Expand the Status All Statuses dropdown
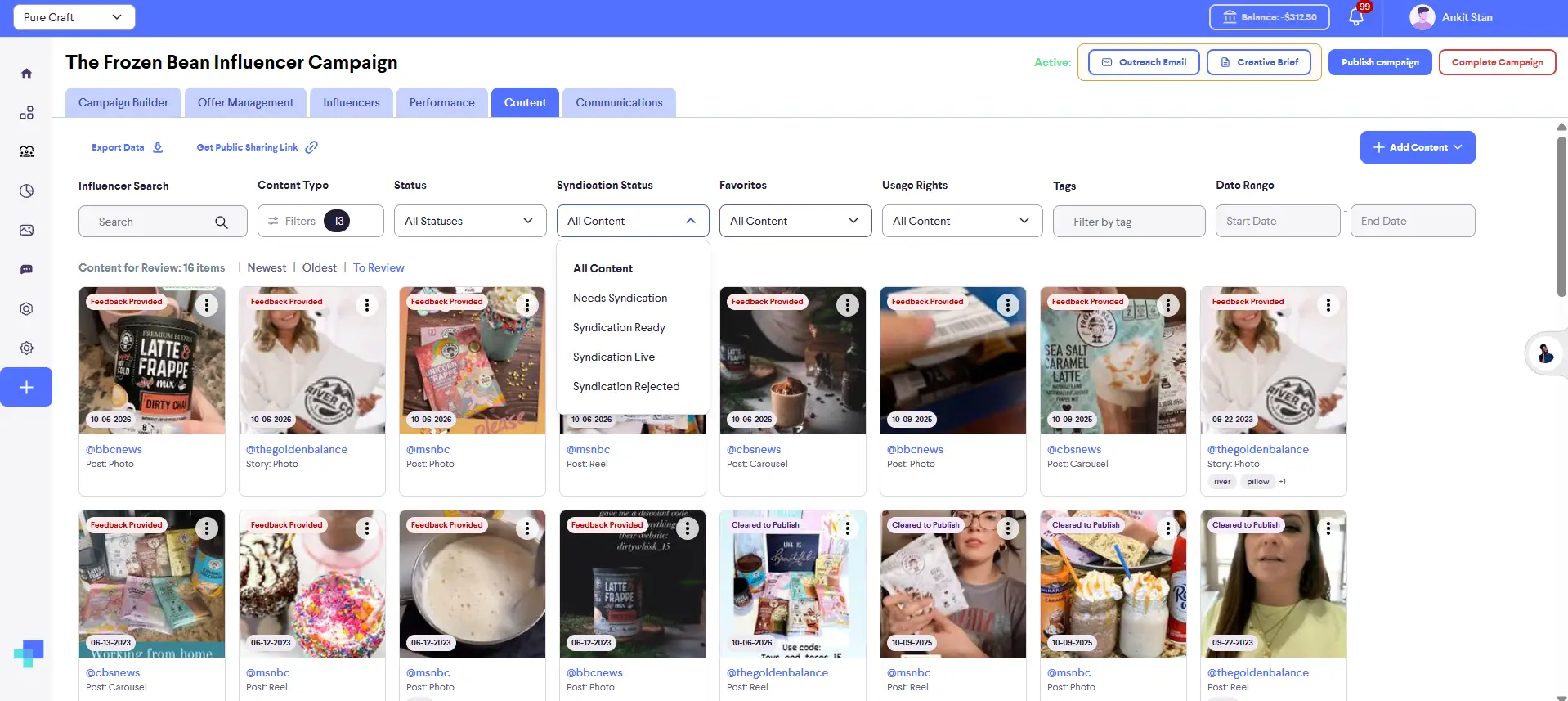The image size is (1568, 701). point(470,221)
